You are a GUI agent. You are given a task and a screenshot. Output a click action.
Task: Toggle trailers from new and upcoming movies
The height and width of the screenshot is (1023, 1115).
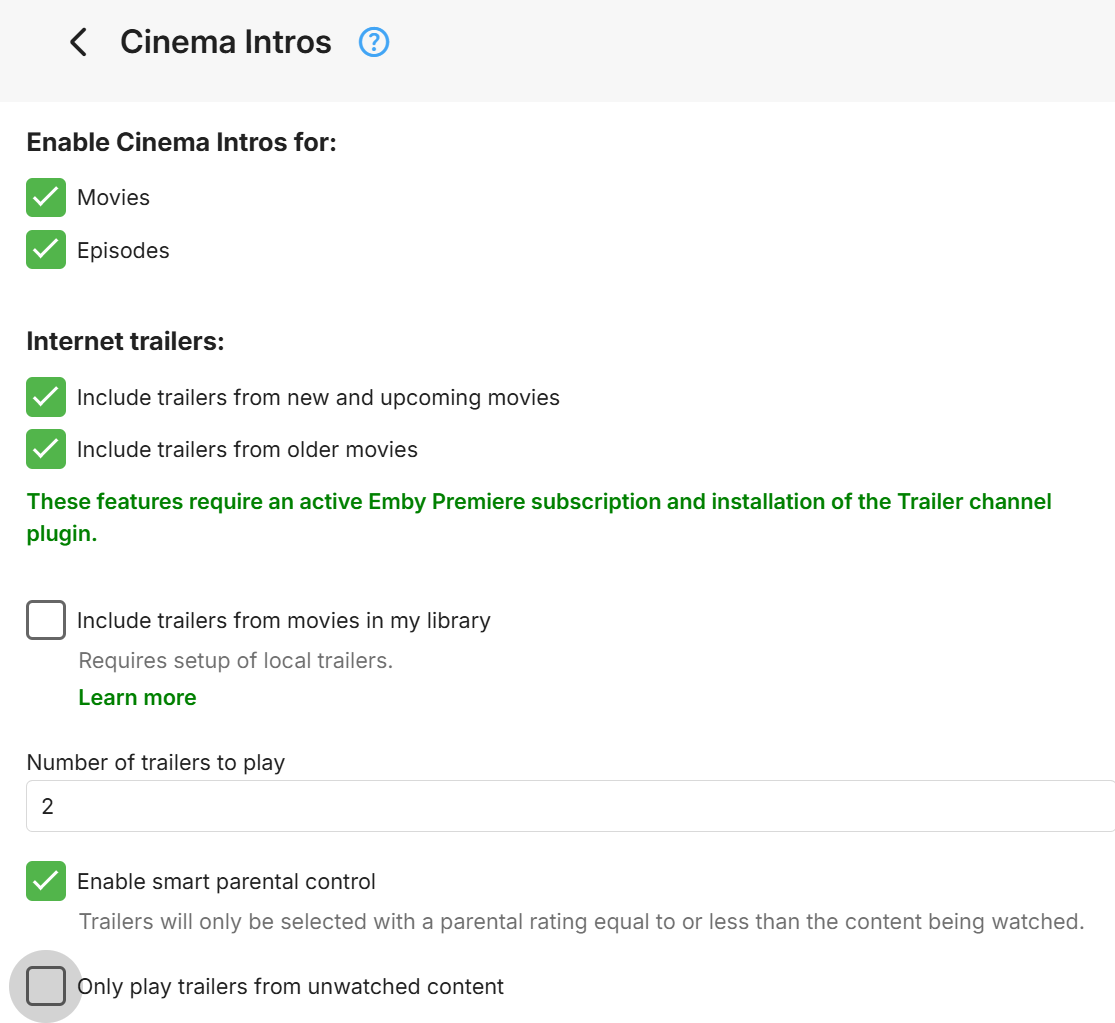46,397
